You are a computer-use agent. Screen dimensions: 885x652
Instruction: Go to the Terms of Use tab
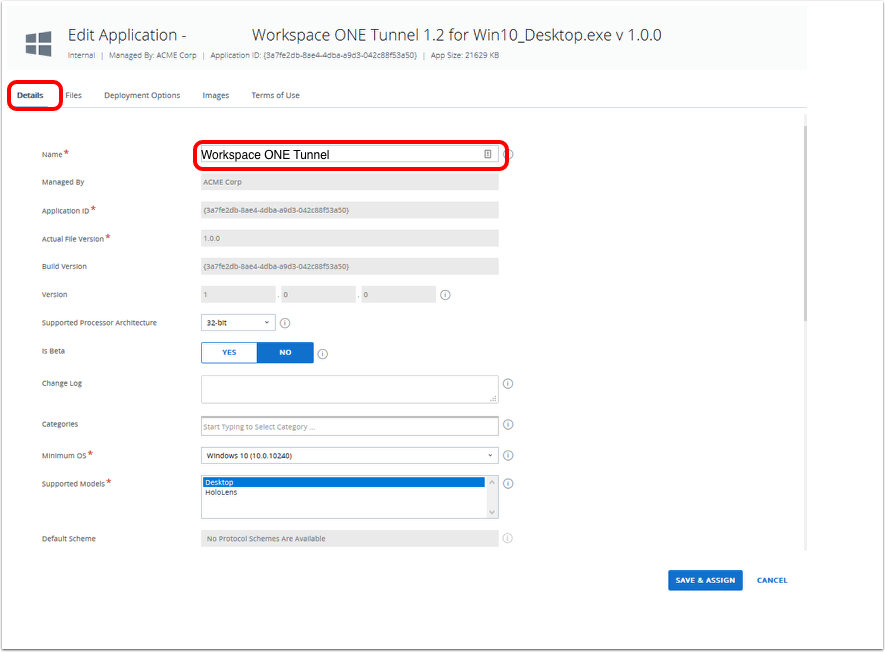point(275,95)
